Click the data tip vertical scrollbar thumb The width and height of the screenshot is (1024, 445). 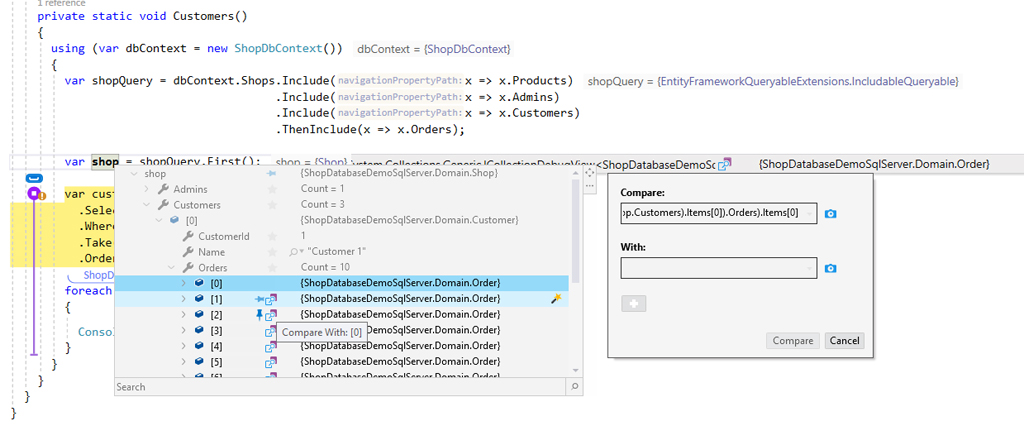575,230
